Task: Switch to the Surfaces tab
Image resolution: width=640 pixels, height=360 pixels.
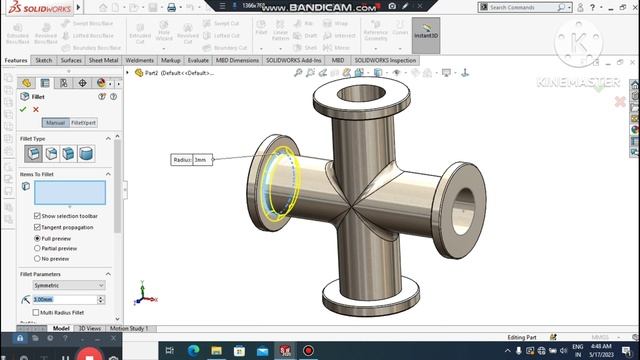Action: pos(71,60)
